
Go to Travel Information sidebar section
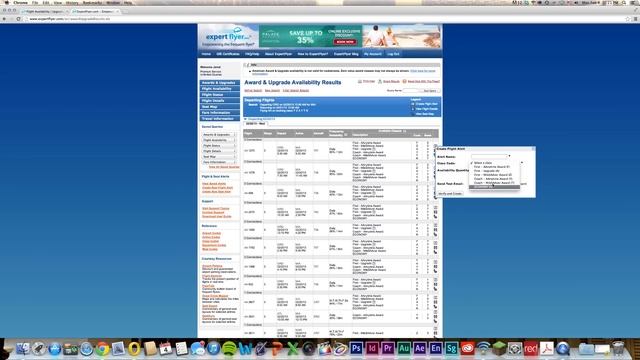tap(220, 118)
